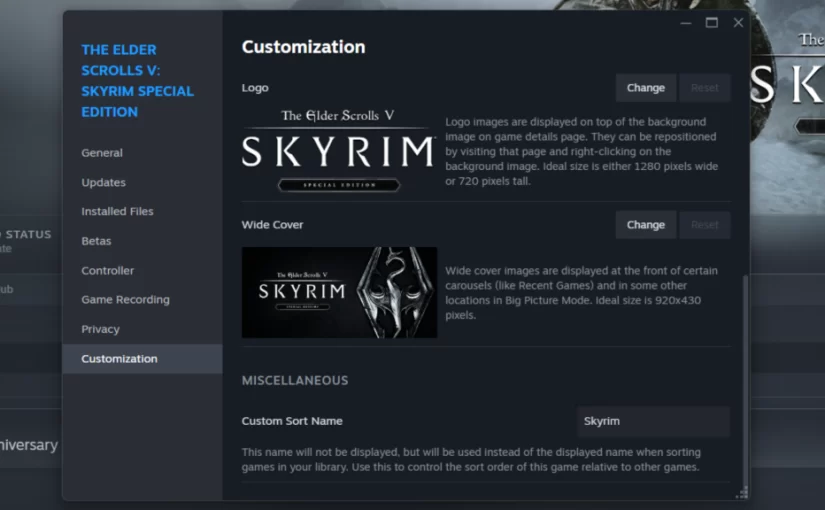Close the properties dialog
This screenshot has height=510, width=825.
click(738, 23)
